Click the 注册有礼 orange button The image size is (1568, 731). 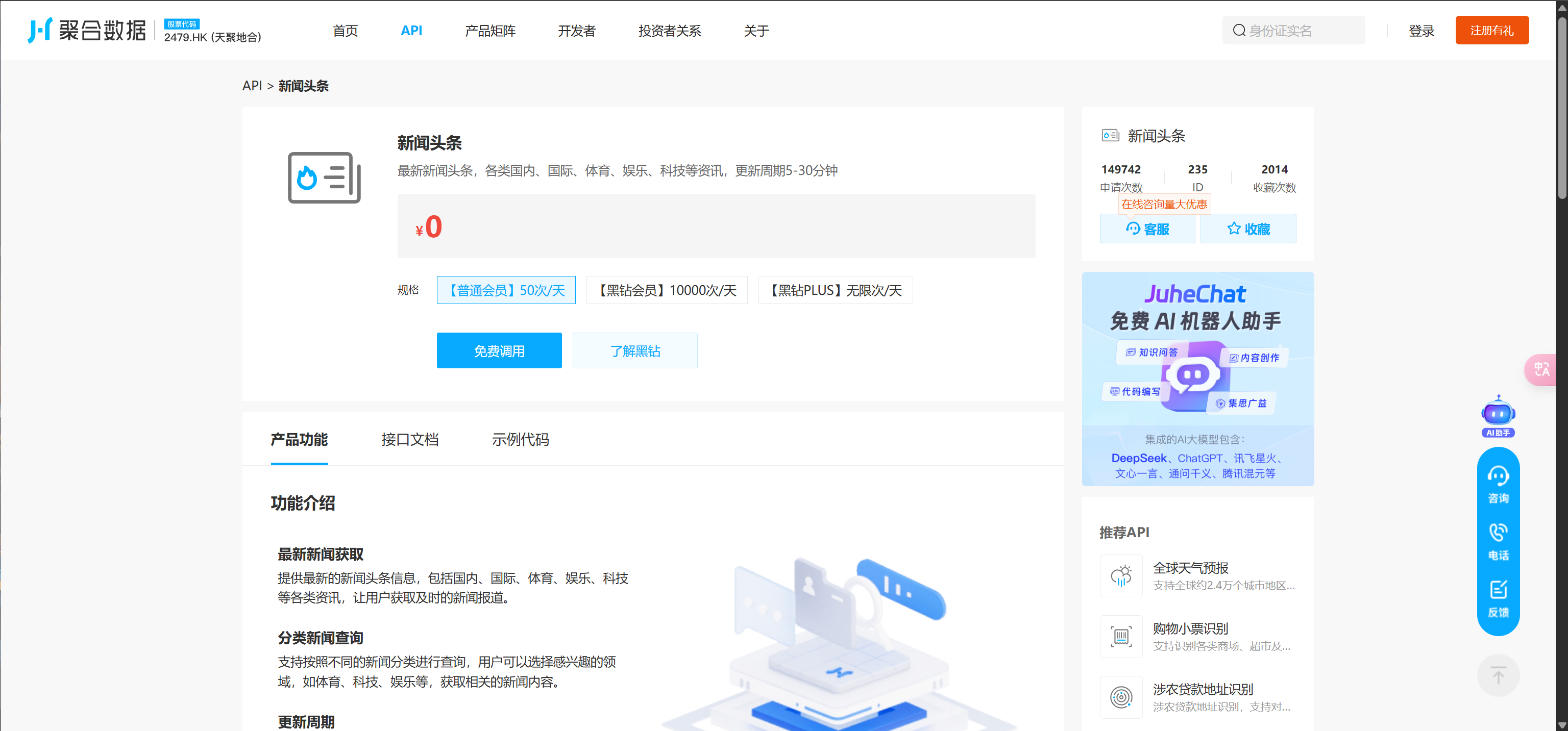click(1491, 31)
